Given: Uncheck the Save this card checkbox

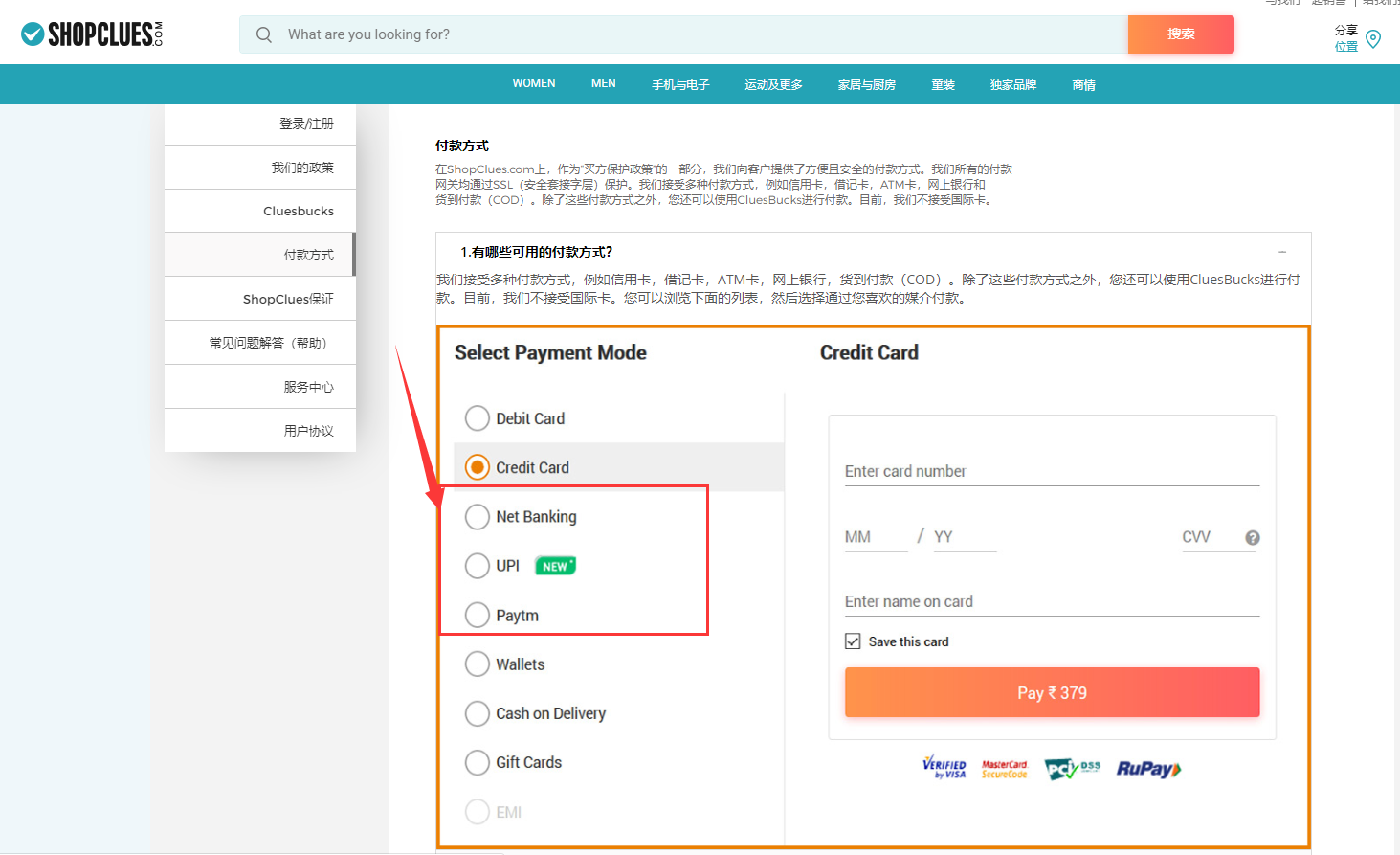Looking at the screenshot, I should pyautogui.click(x=853, y=641).
